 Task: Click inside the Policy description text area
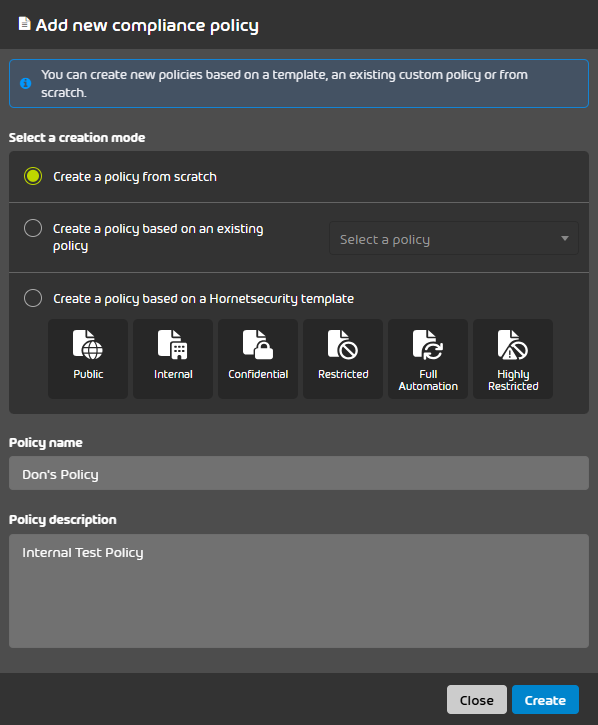(299, 591)
